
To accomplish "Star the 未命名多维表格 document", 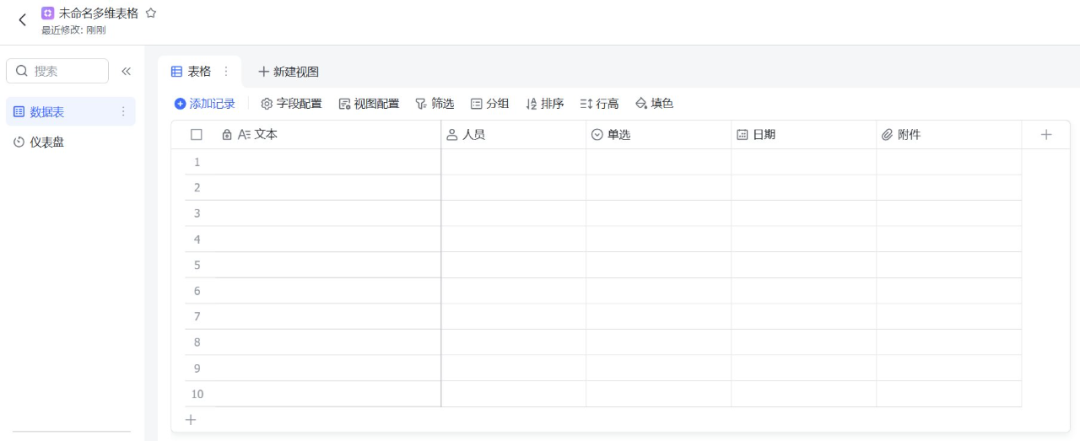I will pos(151,13).
